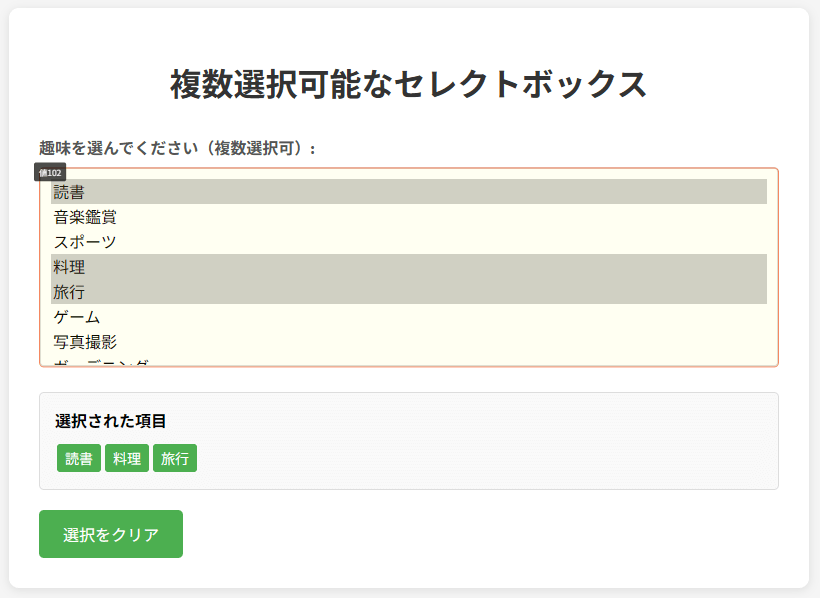Click the 複数選択可能なセレクトボックス page title

click(409, 84)
